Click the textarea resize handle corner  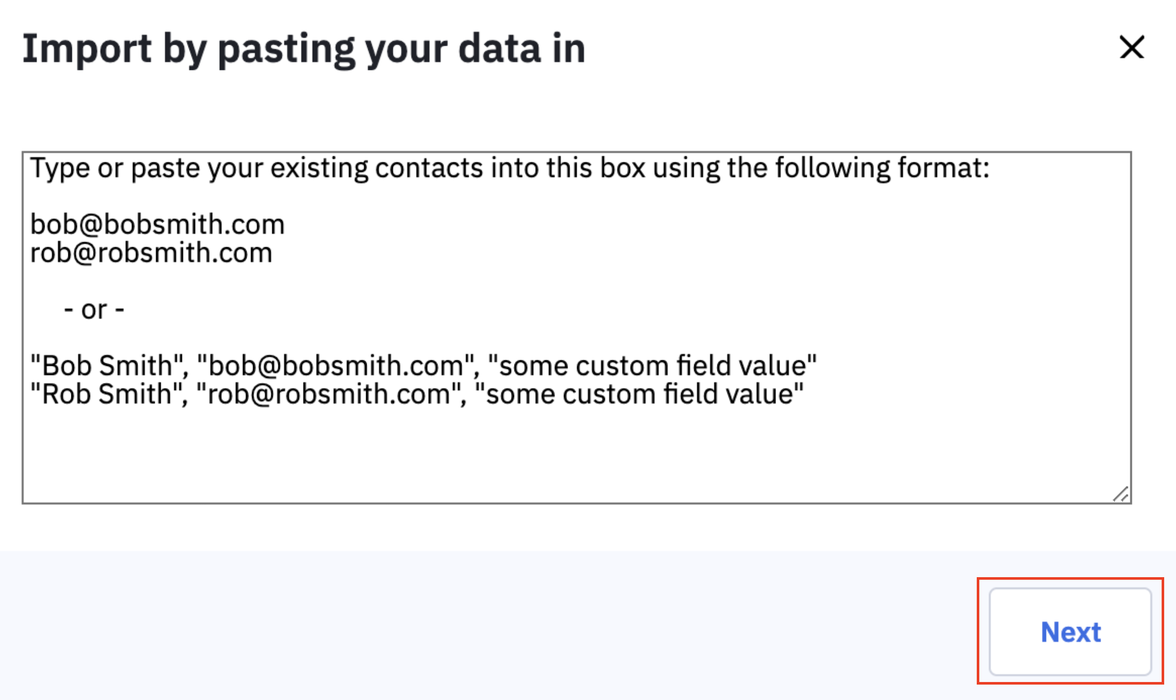1121,493
